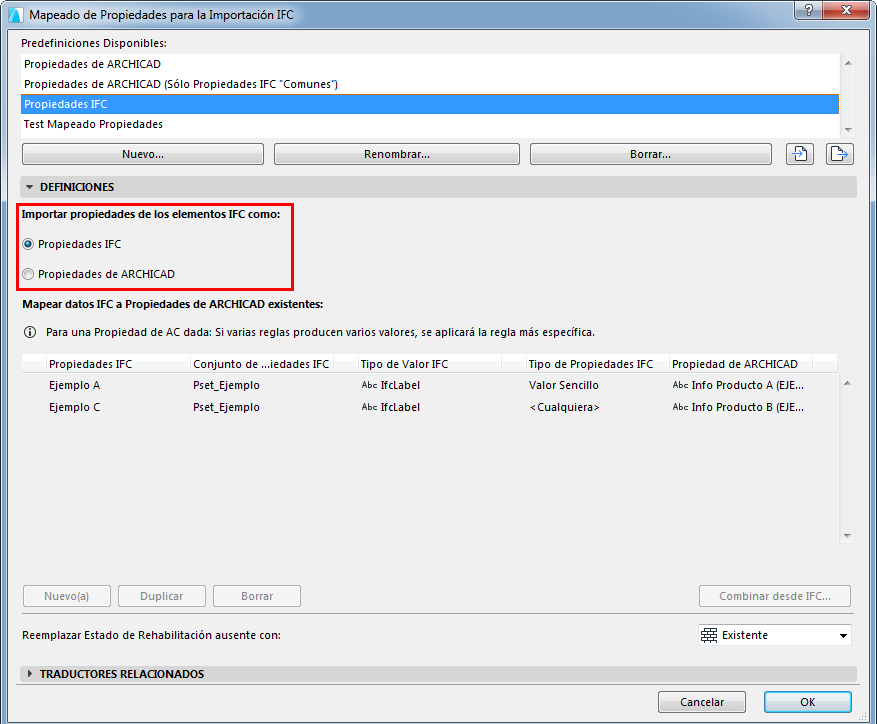Click the predefinitions list scroll up arrow
The width and height of the screenshot is (877, 724).
coord(848,63)
